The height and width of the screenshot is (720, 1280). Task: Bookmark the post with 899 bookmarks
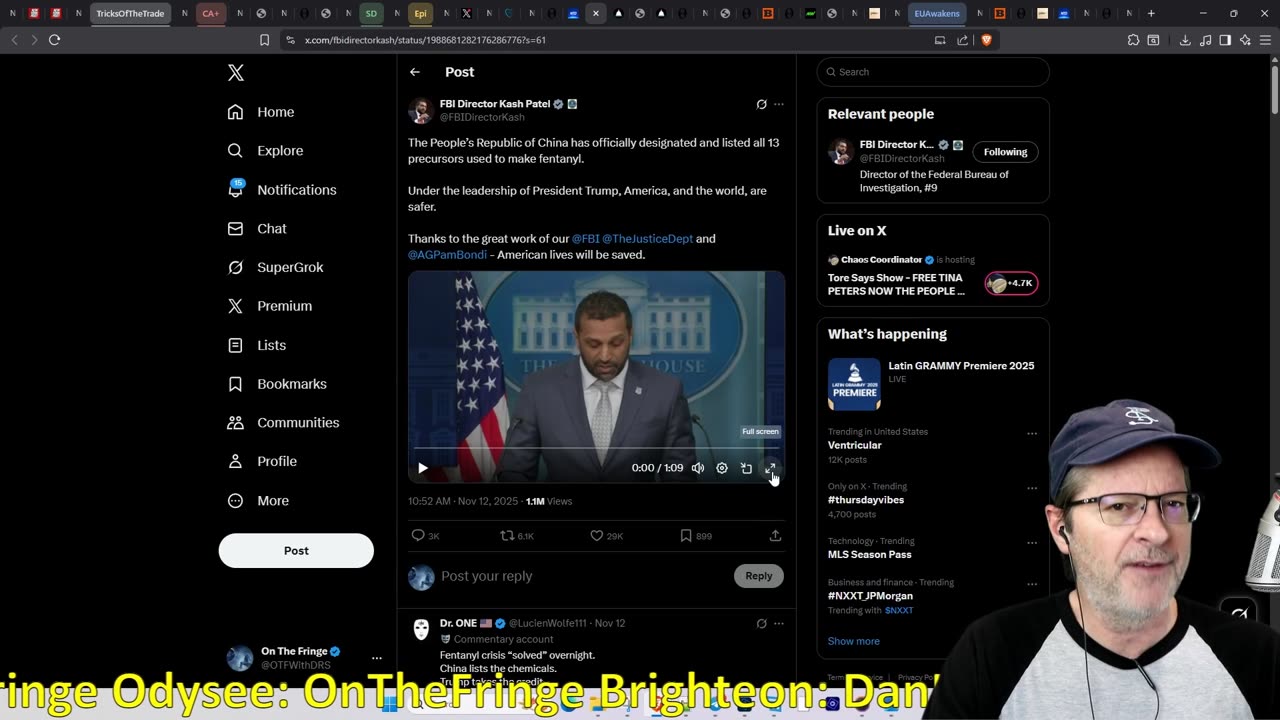(x=696, y=536)
